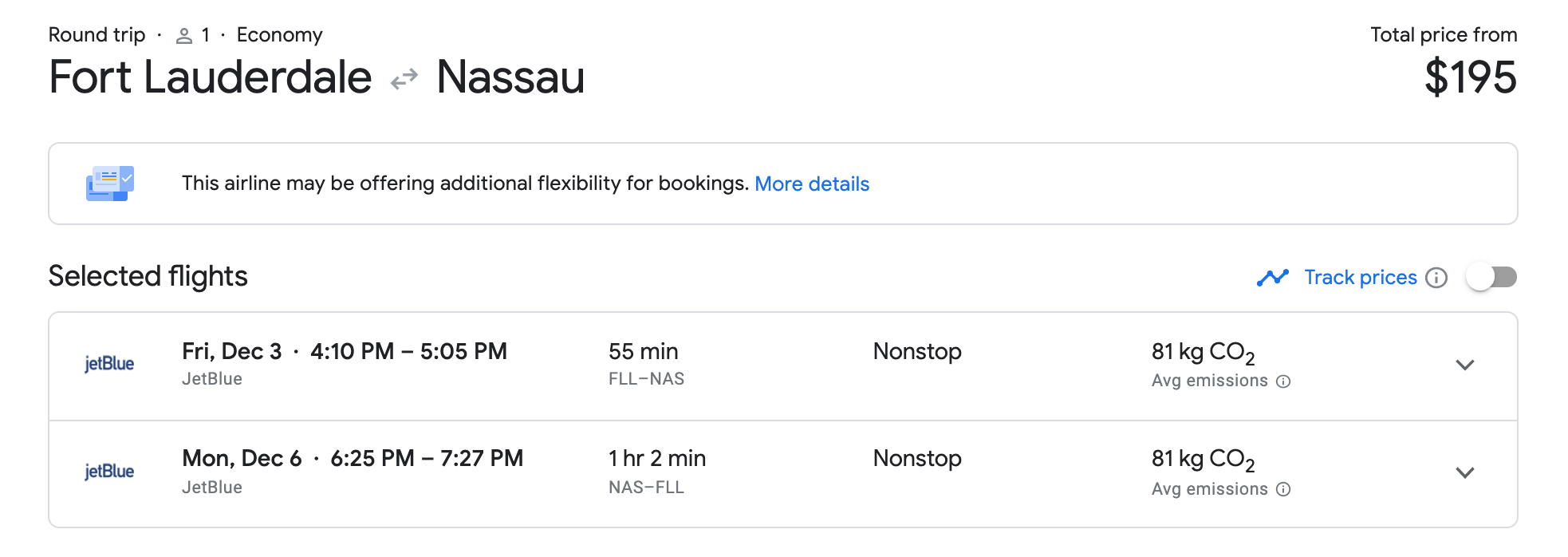Select the 4:10 PM – 5:05 PM flight row
This screenshot has width=1568, height=557.
point(408,352)
